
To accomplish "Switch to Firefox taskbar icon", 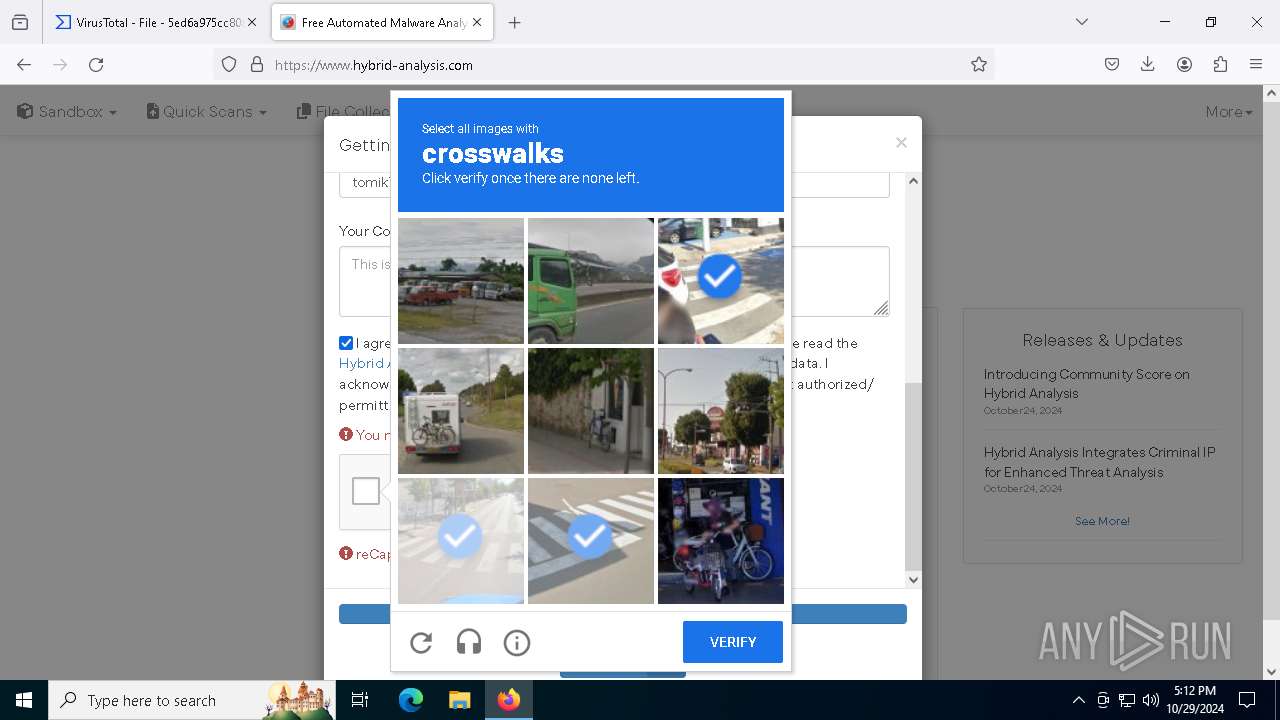I will click(x=508, y=700).
